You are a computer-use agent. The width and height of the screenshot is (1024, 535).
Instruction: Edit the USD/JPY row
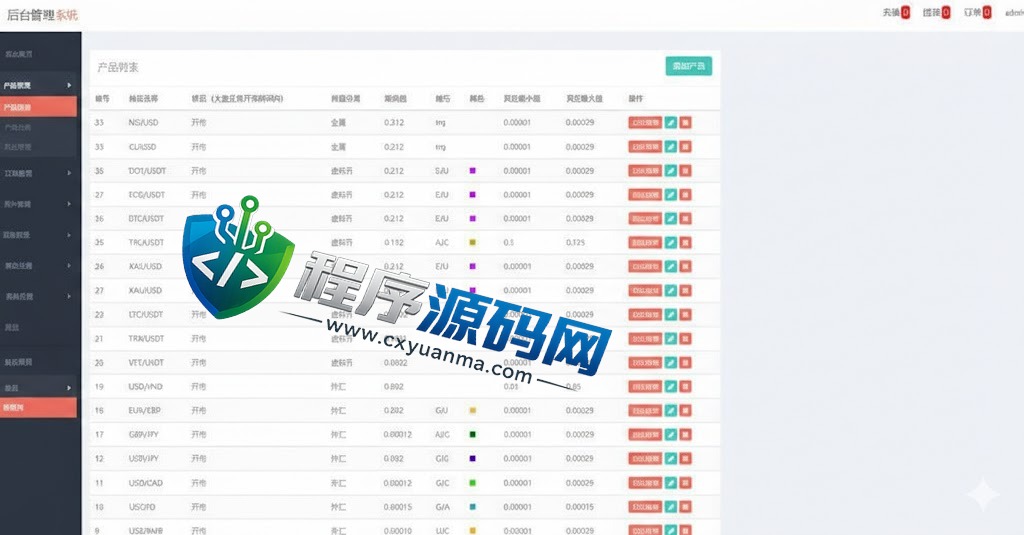pos(671,459)
